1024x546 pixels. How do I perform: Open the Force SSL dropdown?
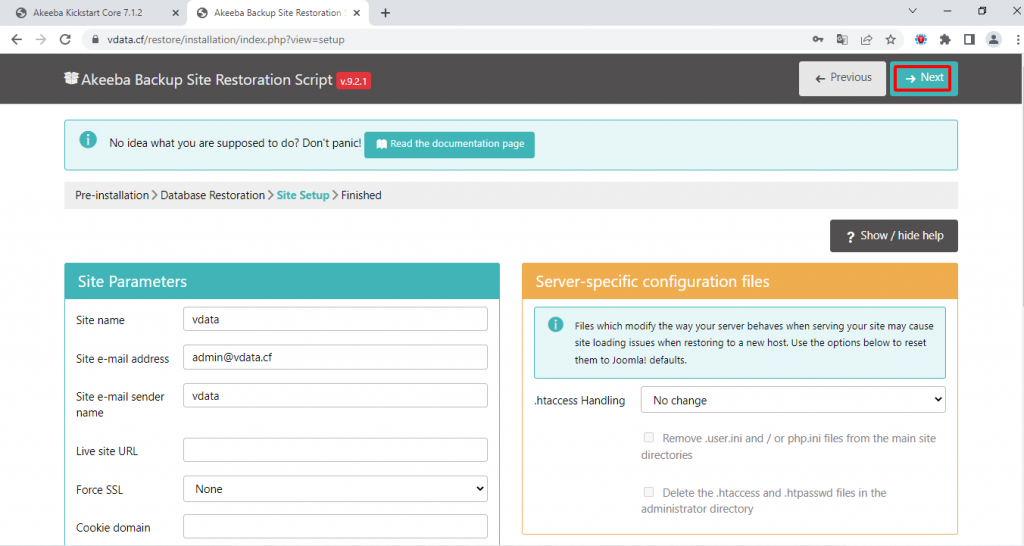[335, 489]
